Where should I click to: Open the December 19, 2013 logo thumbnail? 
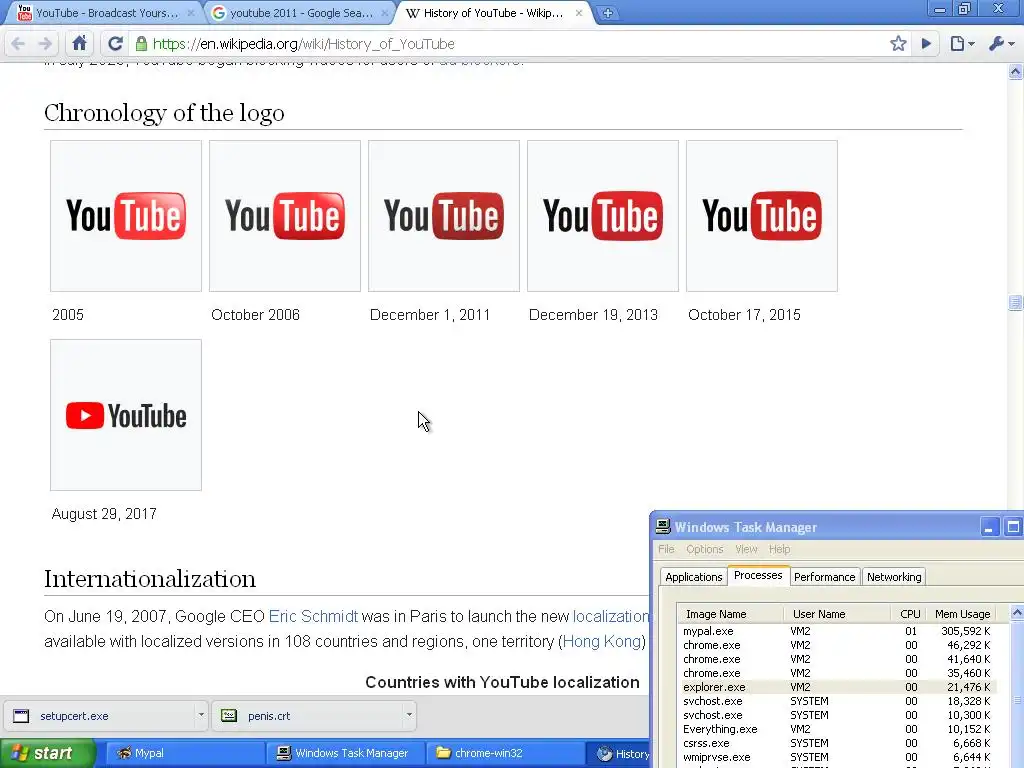(x=603, y=216)
